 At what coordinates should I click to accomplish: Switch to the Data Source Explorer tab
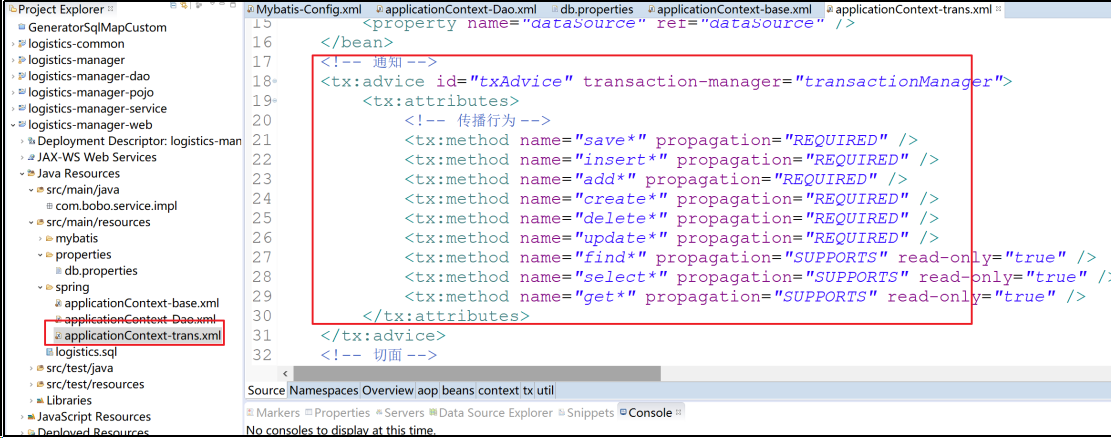point(490,412)
